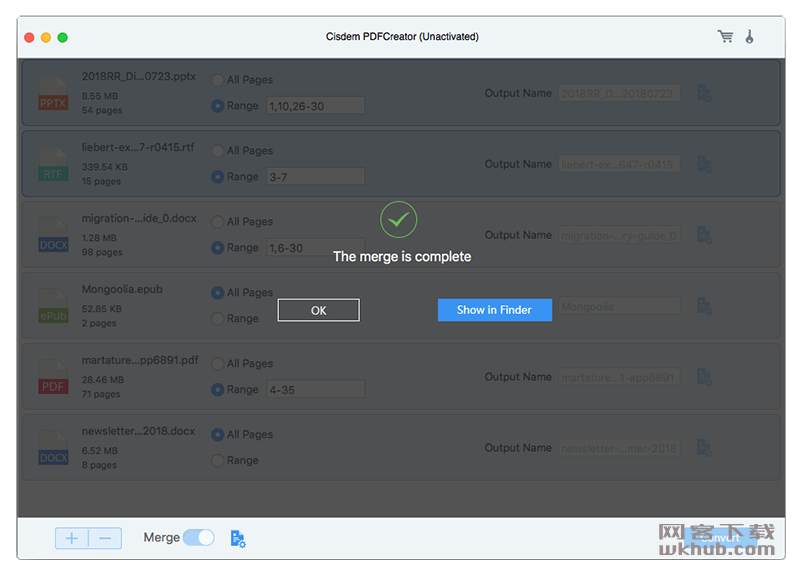
Task: Click the 71 pages label
Action: [x=101, y=394]
